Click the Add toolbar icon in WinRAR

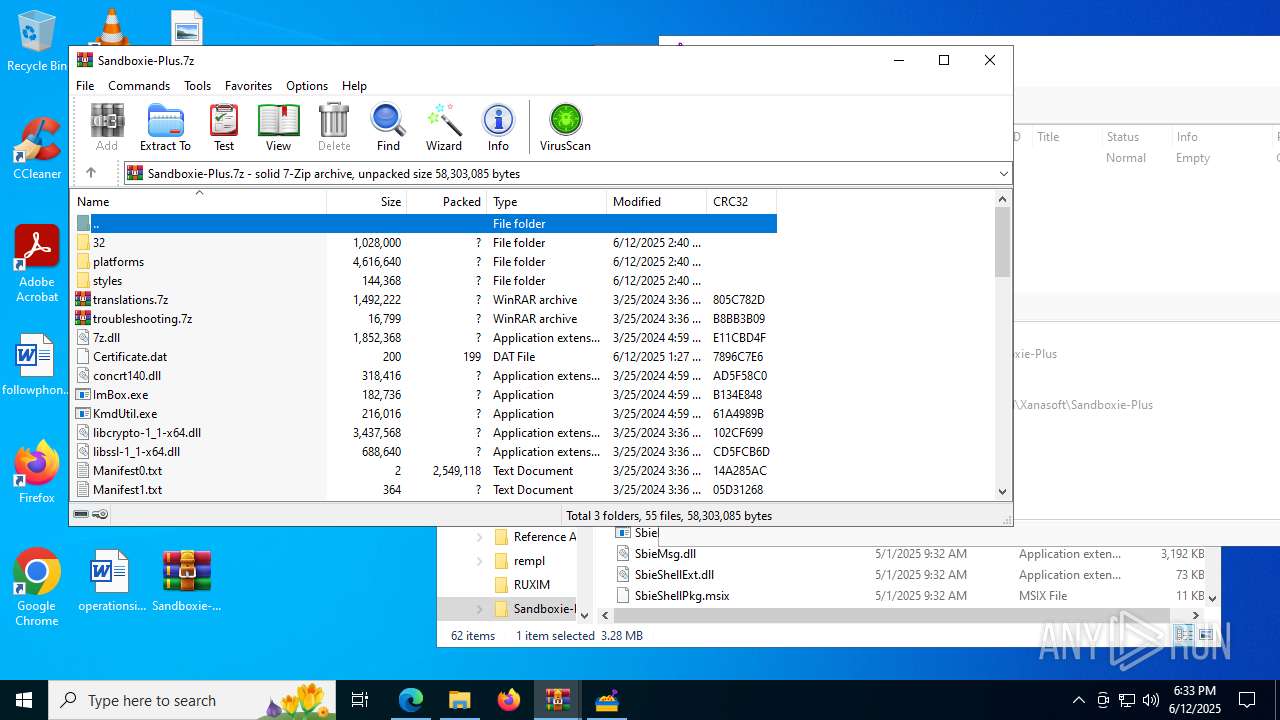point(107,127)
